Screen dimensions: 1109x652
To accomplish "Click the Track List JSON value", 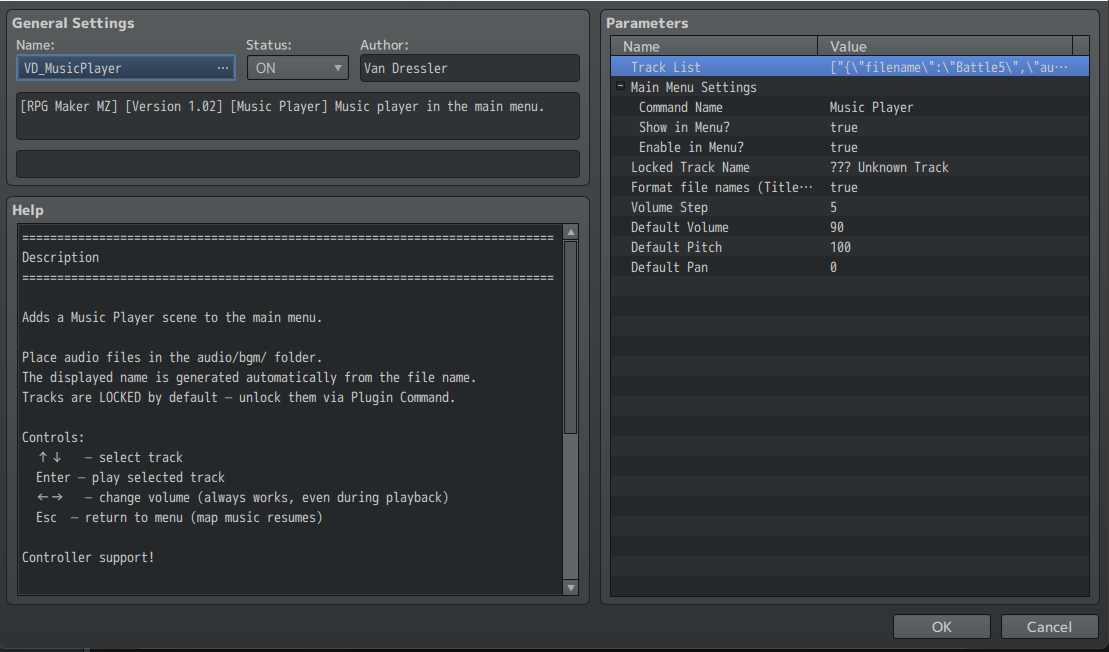I will [948, 66].
